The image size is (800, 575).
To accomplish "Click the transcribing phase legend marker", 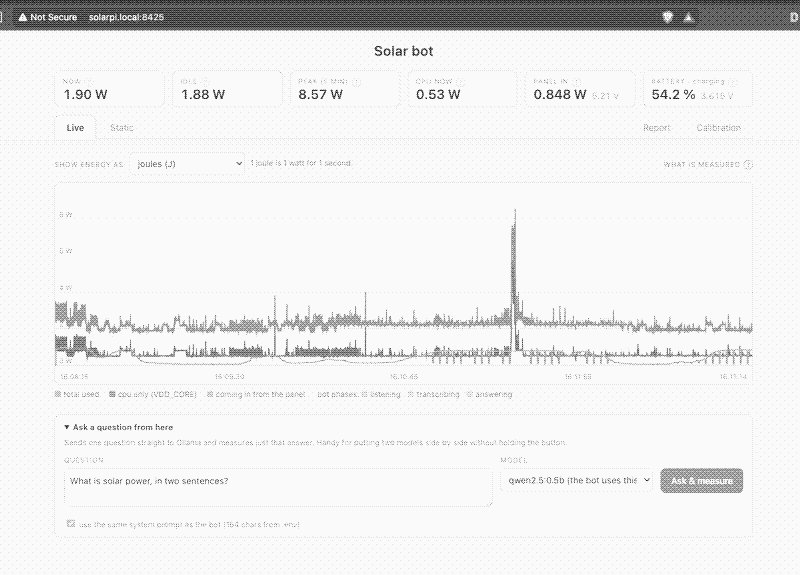I will pyautogui.click(x=411, y=394).
